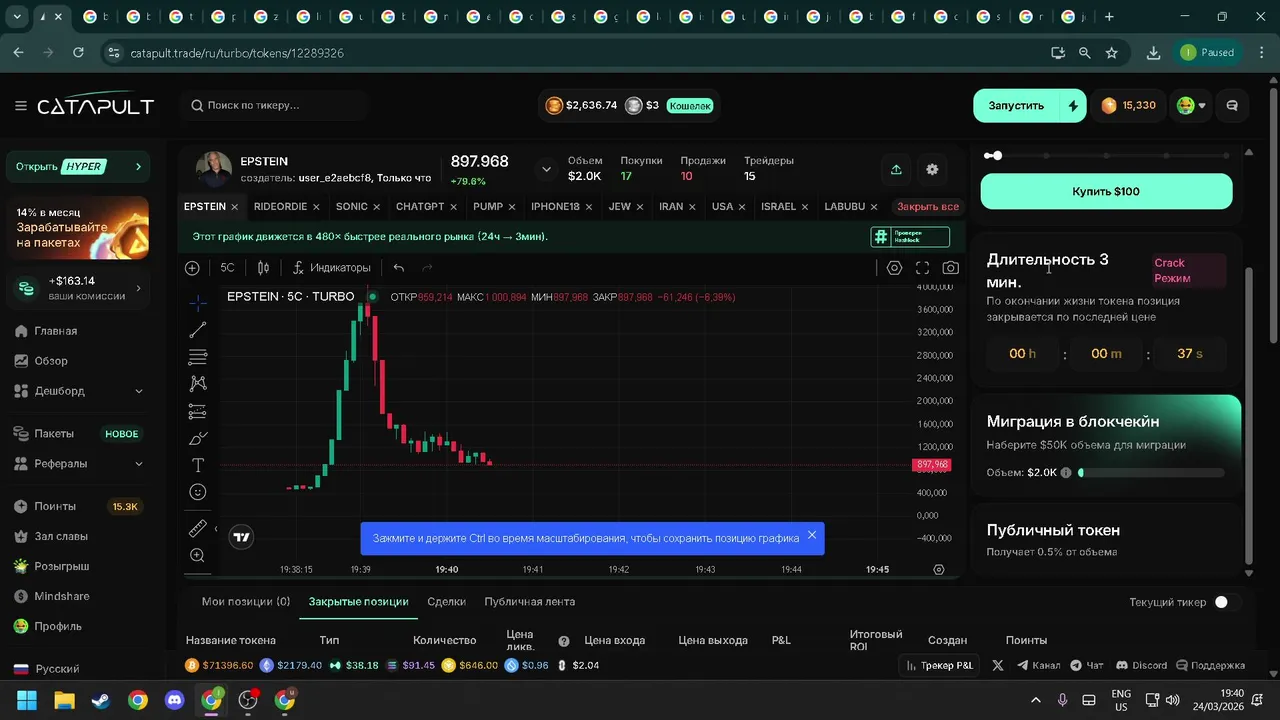Open the Fibonacci retracement tool
This screenshot has width=1280, height=720.
198,357
